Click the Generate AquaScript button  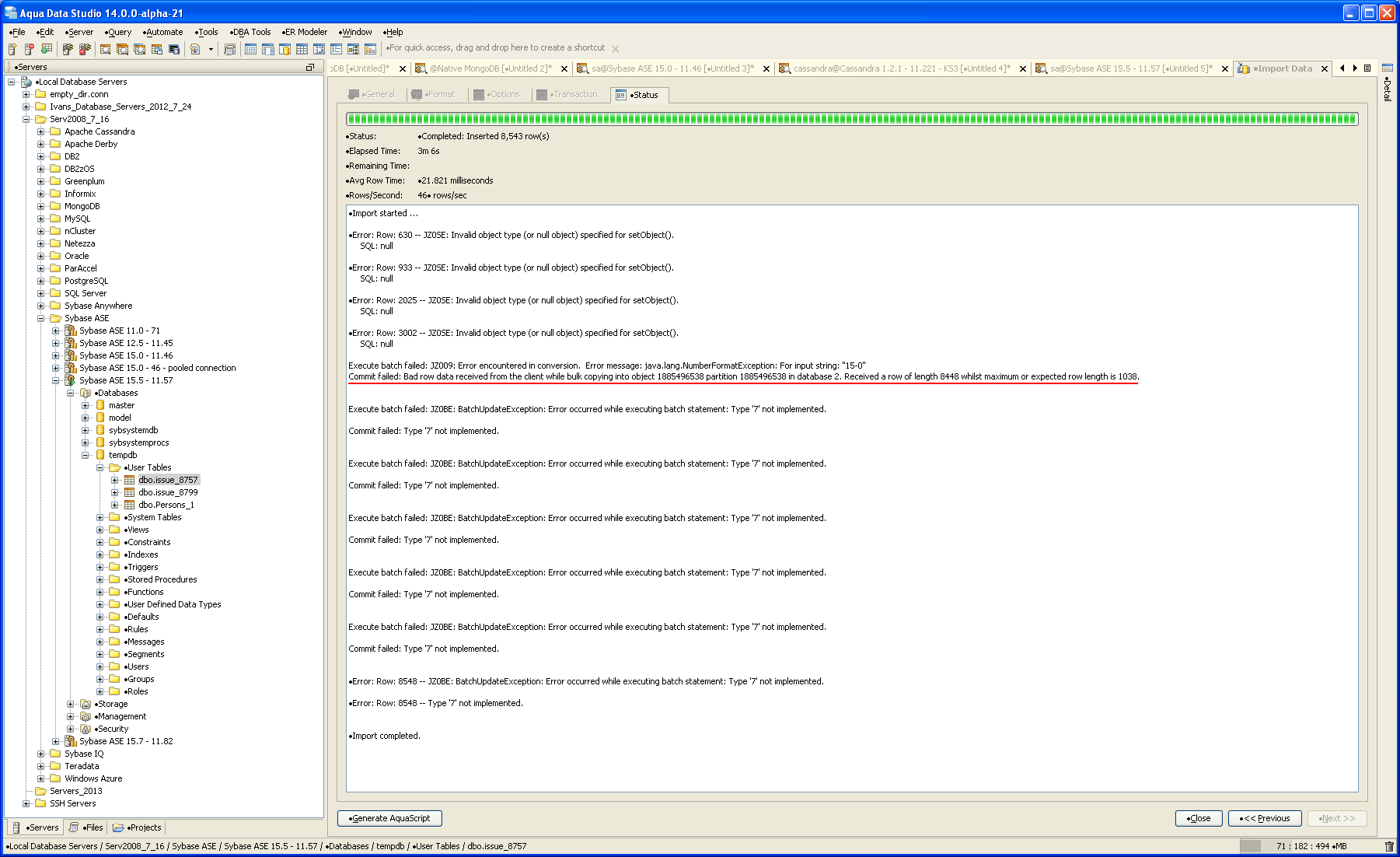click(x=389, y=818)
